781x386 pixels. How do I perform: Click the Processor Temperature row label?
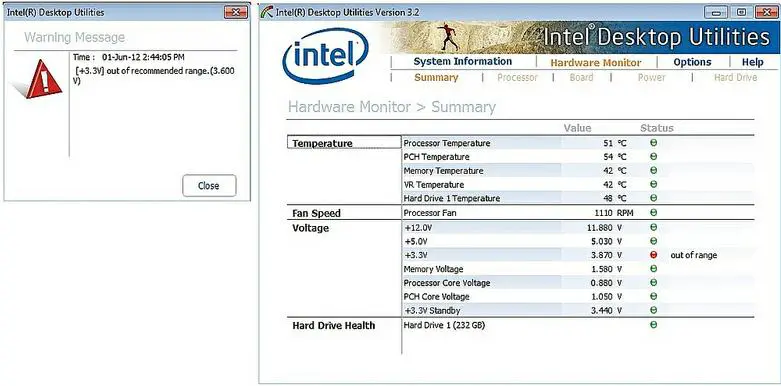pos(447,143)
